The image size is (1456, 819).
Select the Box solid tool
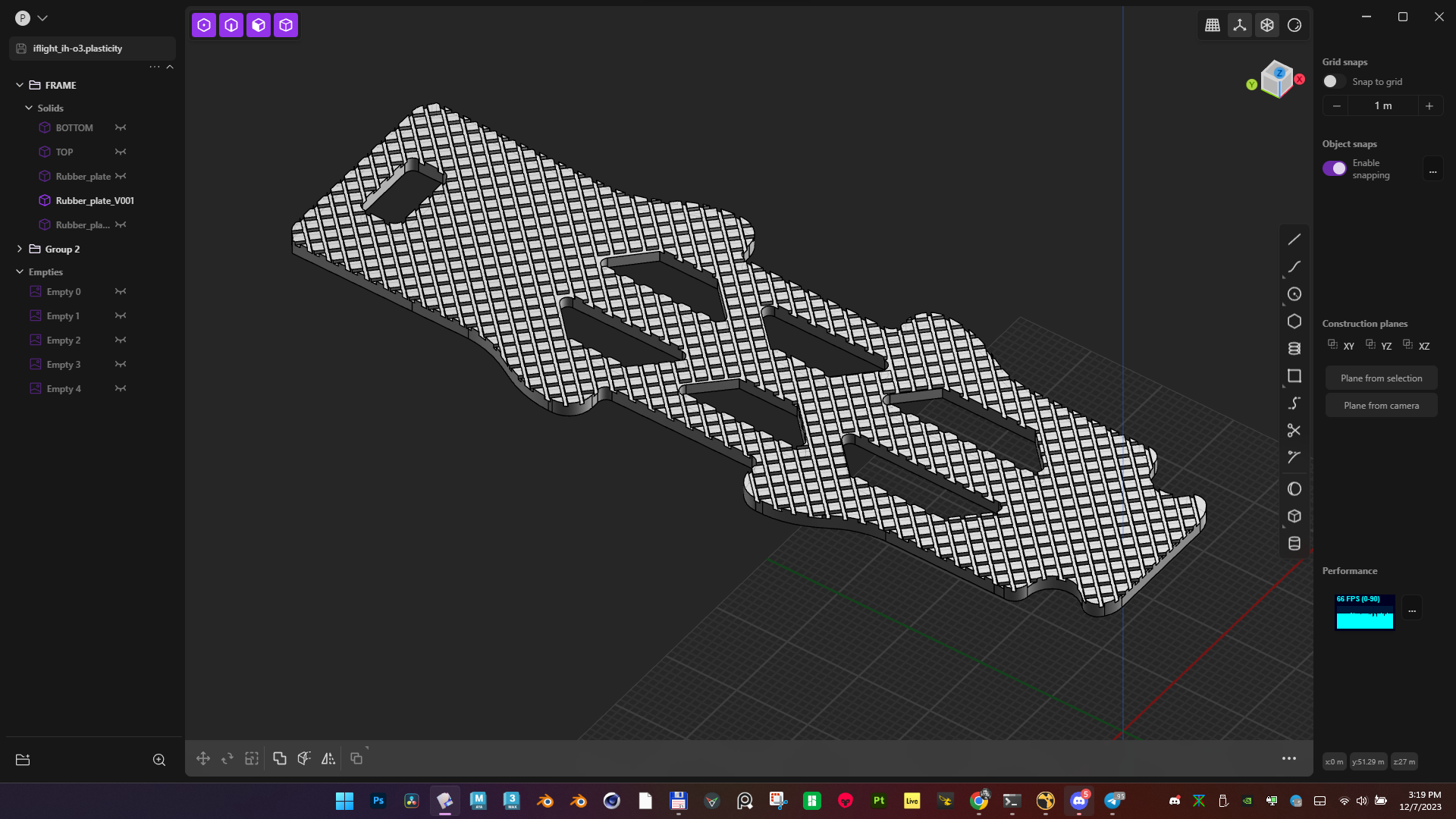(x=1294, y=516)
